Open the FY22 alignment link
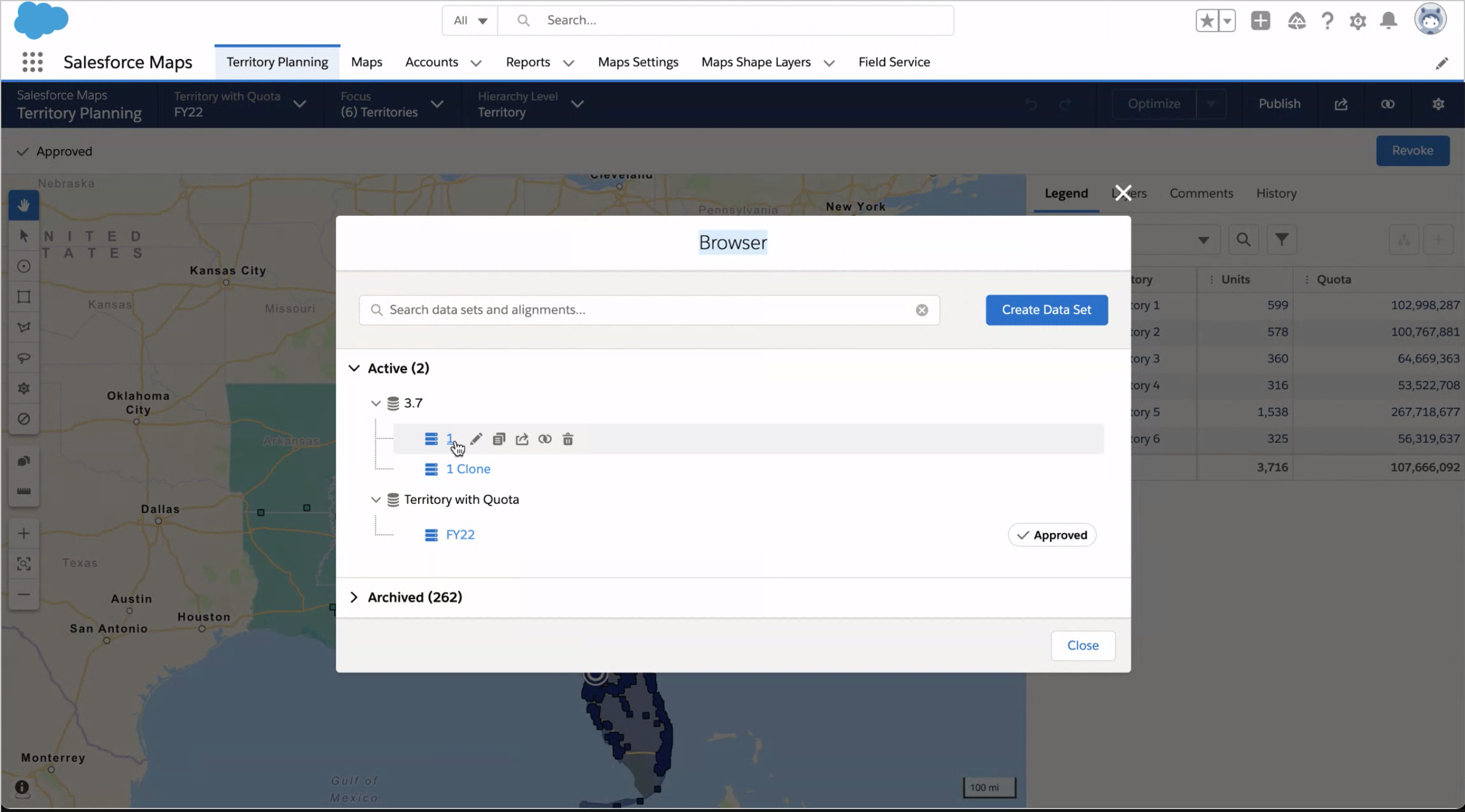Viewport: 1465px width, 812px height. [460, 535]
